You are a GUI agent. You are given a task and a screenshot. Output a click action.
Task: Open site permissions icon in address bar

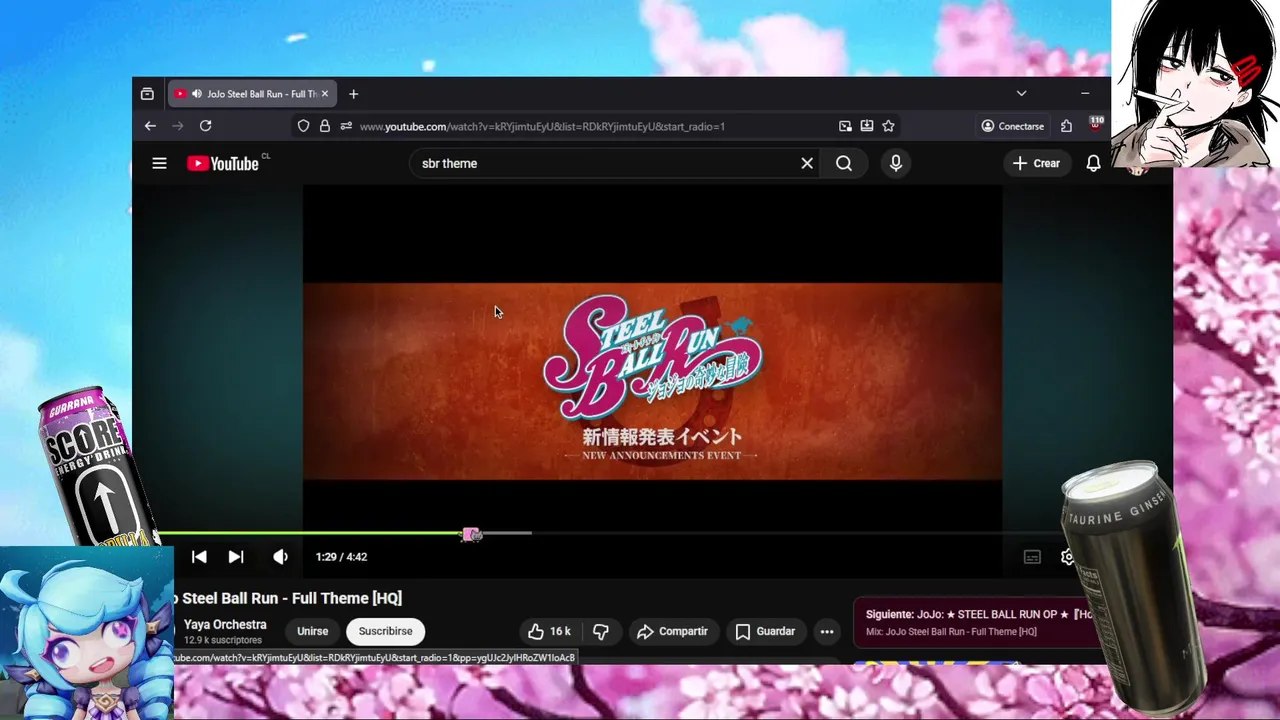[x=346, y=126]
